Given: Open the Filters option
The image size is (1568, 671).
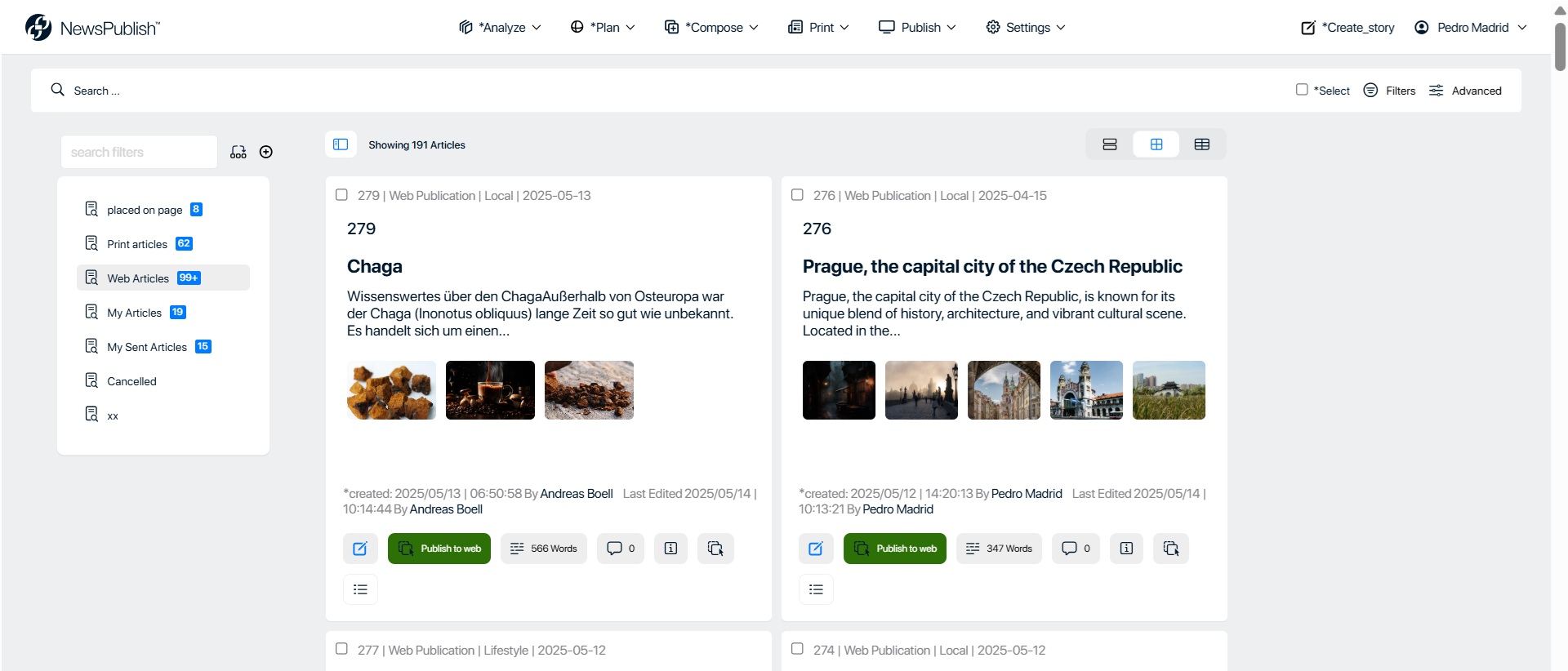Looking at the screenshot, I should tap(1389, 90).
